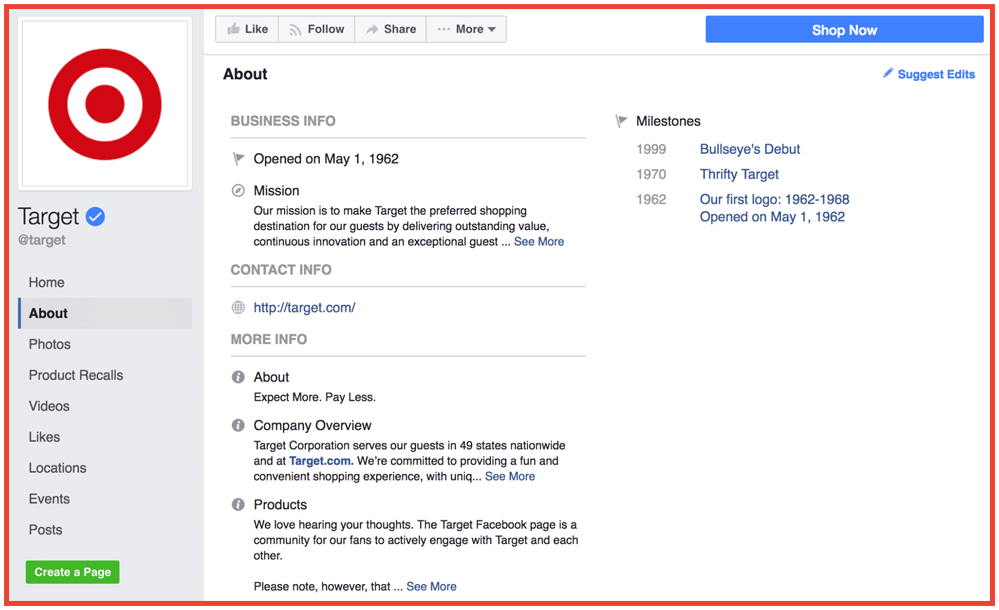999x610 pixels.
Task: Expand Company Overview with See More
Action: coord(510,476)
